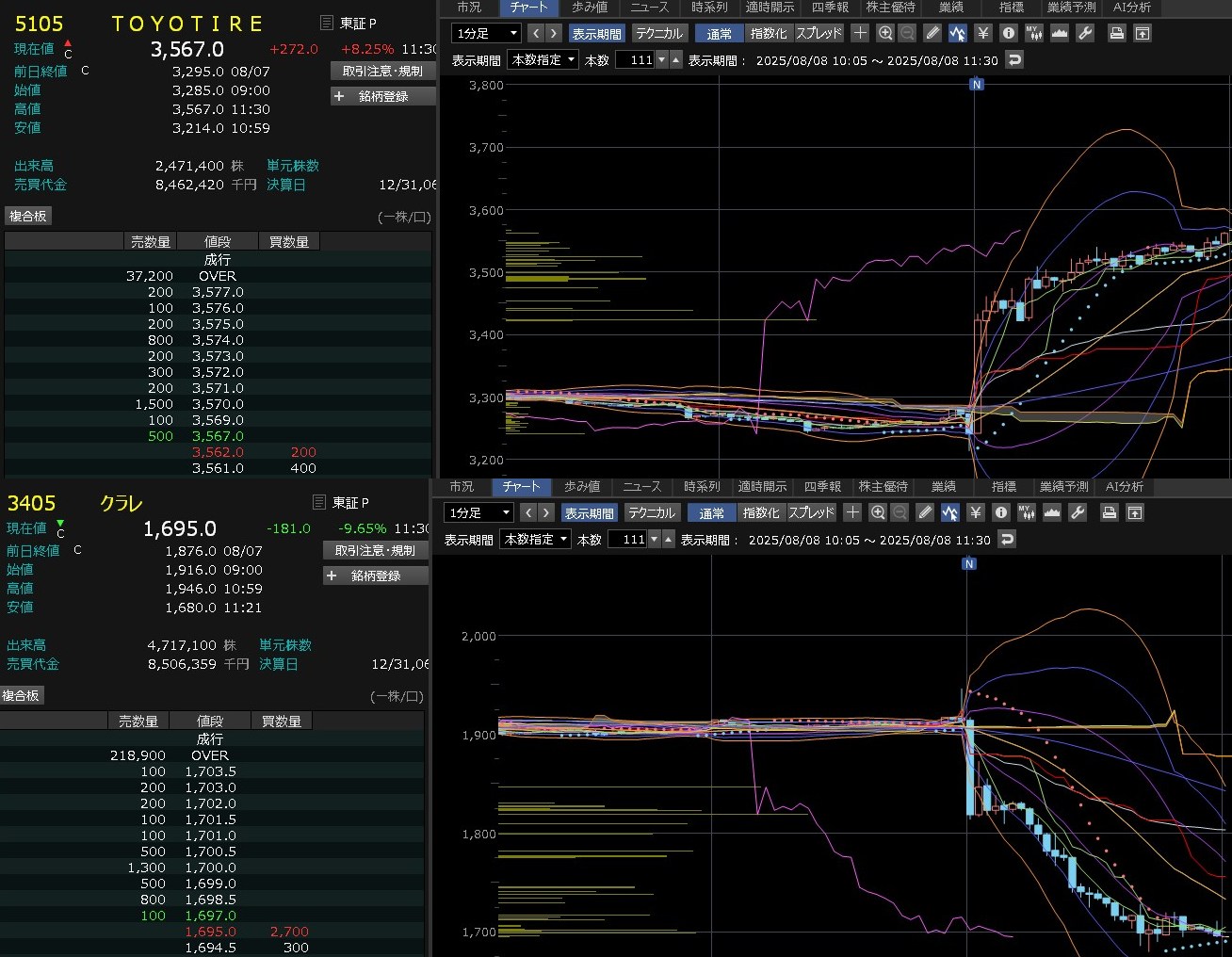The height and width of the screenshot is (957, 1232).
Task: Reset display period in top chart
Action: pyautogui.click(x=1014, y=60)
